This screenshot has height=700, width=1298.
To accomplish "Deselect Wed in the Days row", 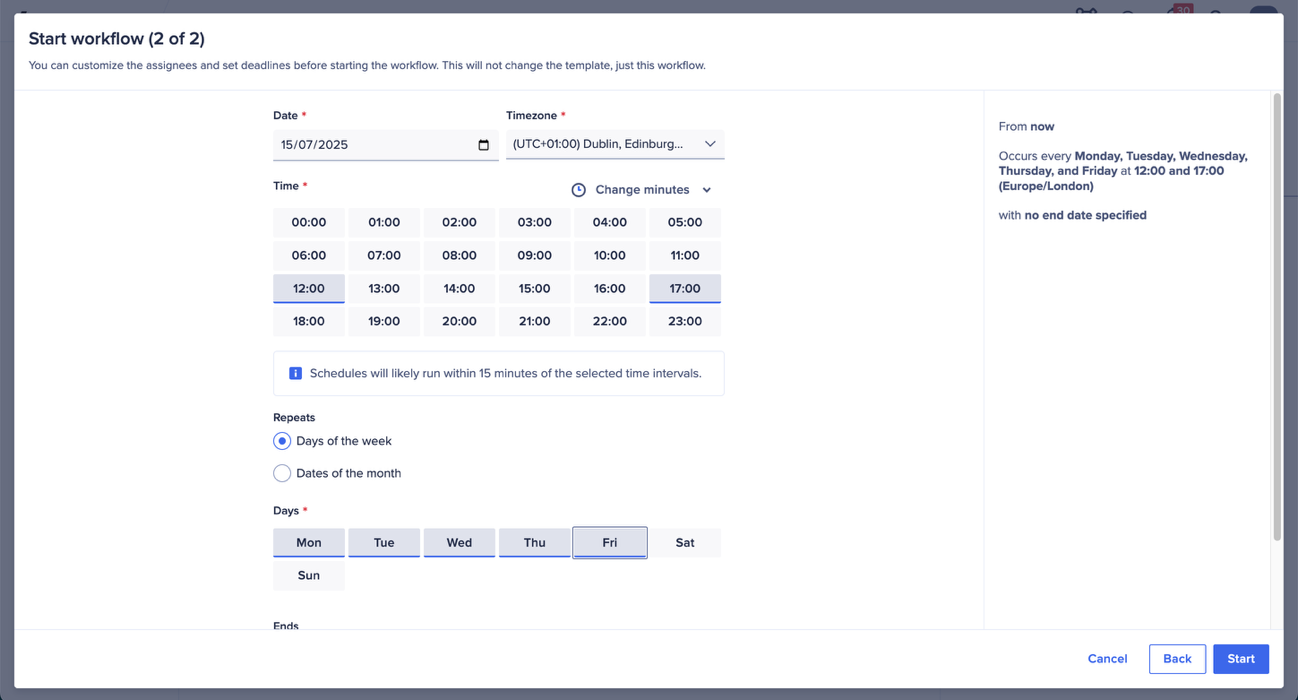I will tap(459, 542).
